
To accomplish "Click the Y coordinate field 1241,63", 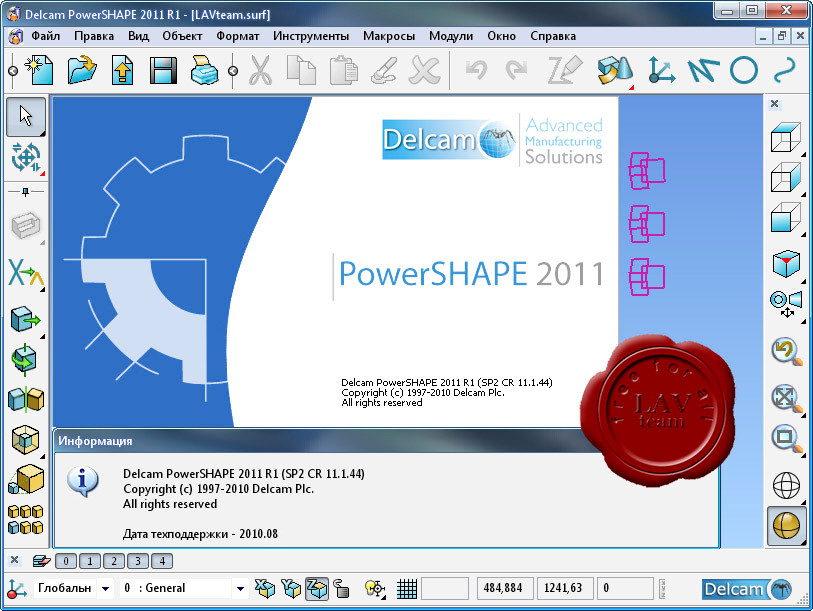I will tap(563, 588).
